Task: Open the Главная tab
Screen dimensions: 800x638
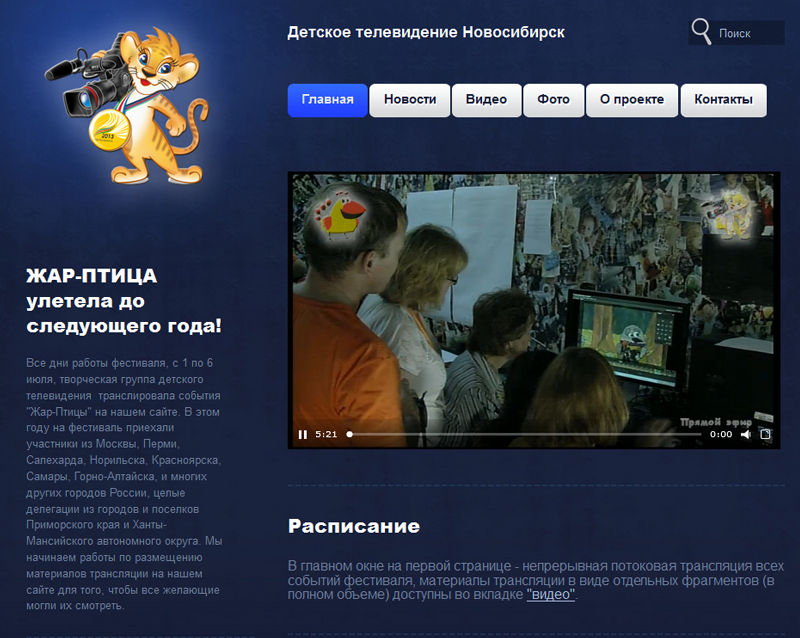Action: (328, 100)
